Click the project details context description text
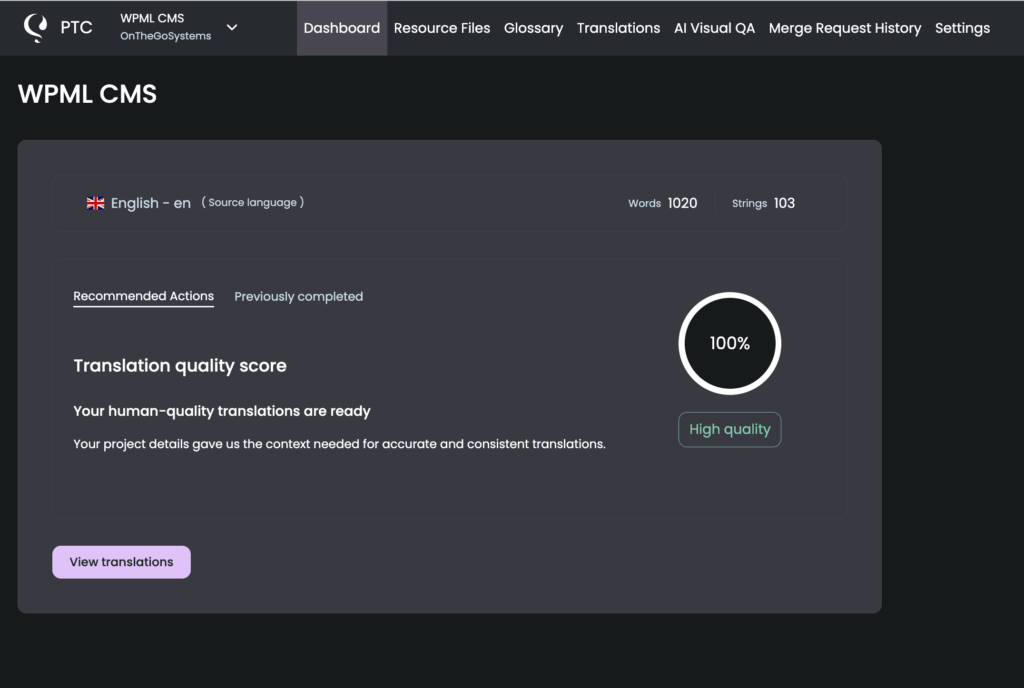 coord(340,444)
